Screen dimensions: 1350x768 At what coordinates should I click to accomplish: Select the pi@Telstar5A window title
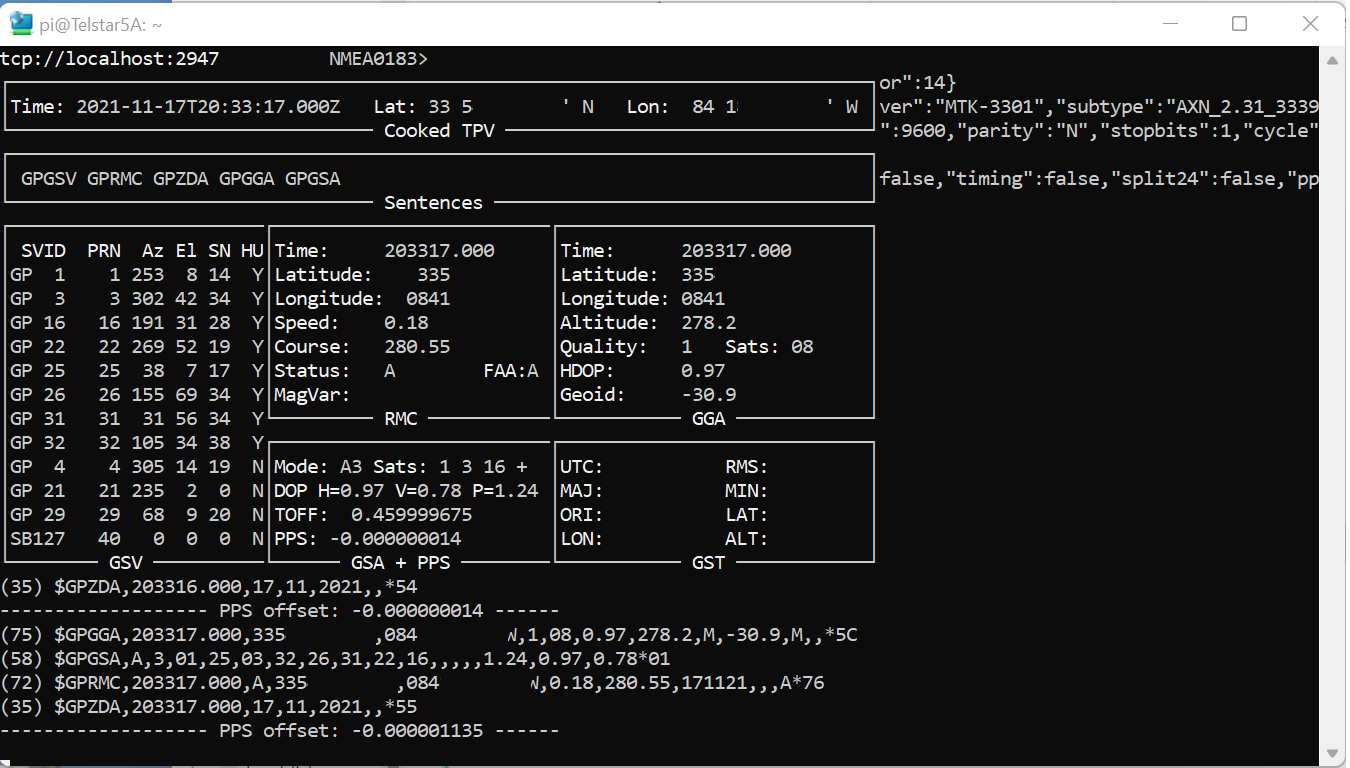[x=96, y=23]
